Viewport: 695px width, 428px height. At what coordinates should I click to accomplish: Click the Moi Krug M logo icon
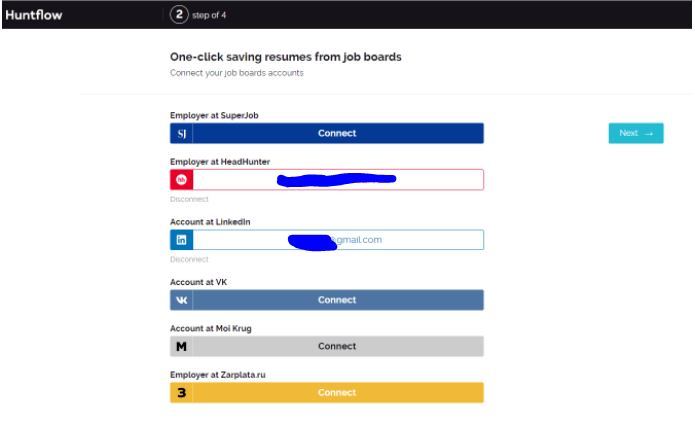point(182,346)
